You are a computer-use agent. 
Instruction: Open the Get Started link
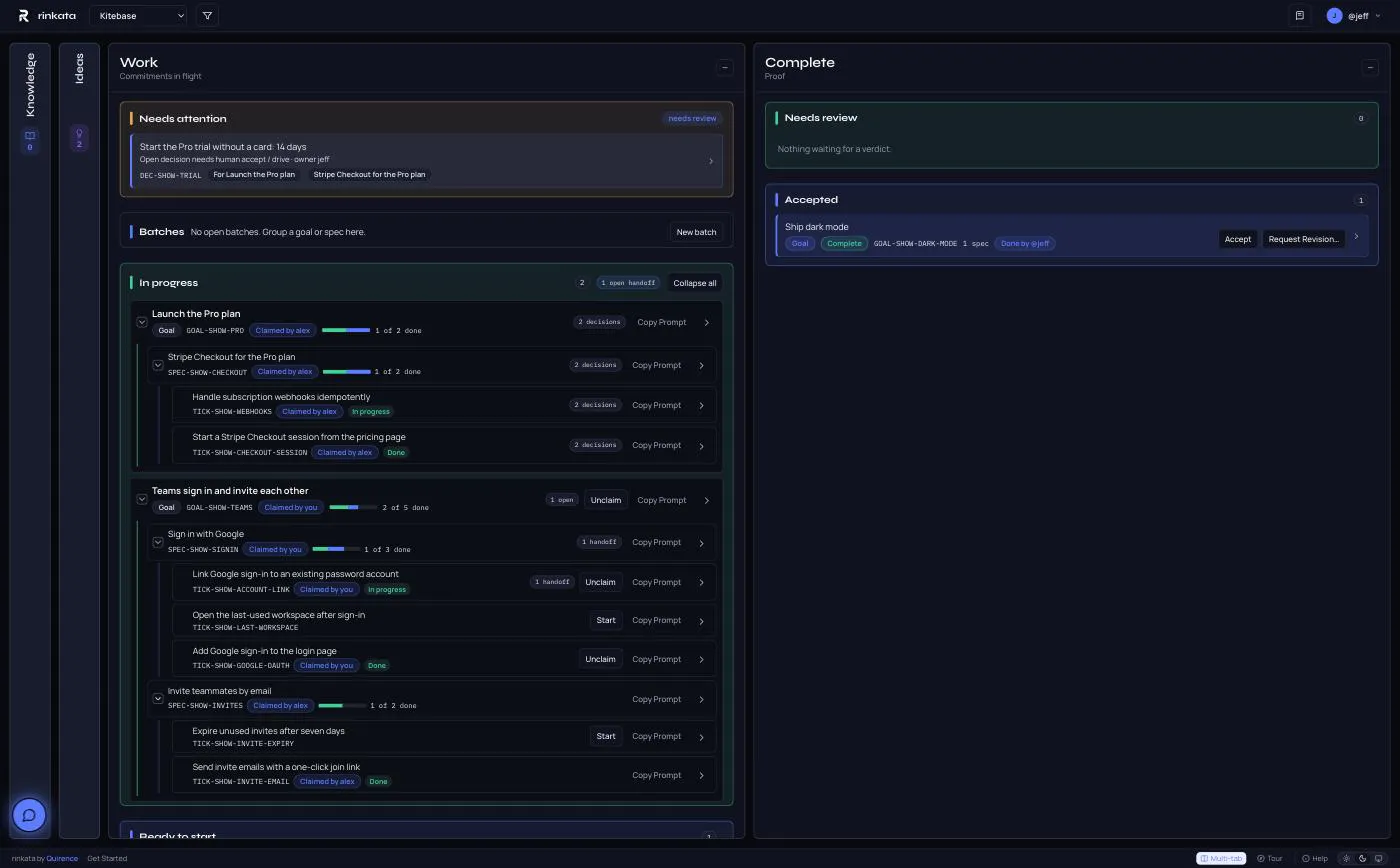[x=107, y=859]
